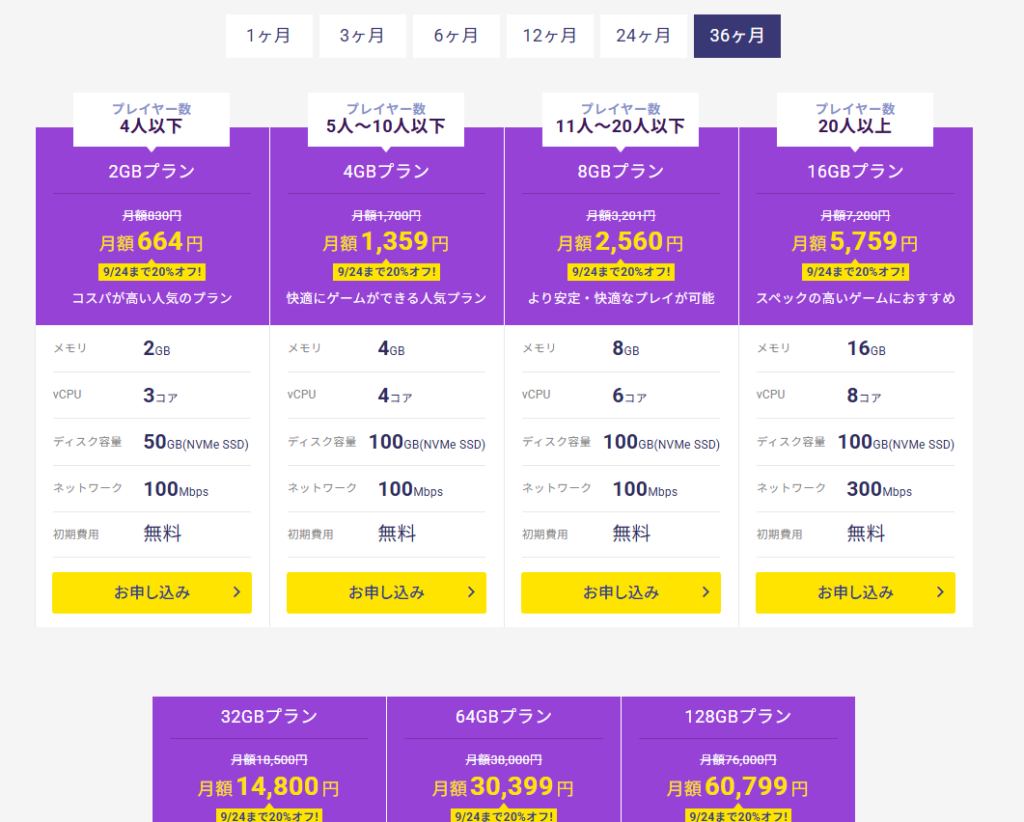Click the chevron on 4GB apply button
Viewport: 1024px width, 822px height.
click(x=471, y=592)
